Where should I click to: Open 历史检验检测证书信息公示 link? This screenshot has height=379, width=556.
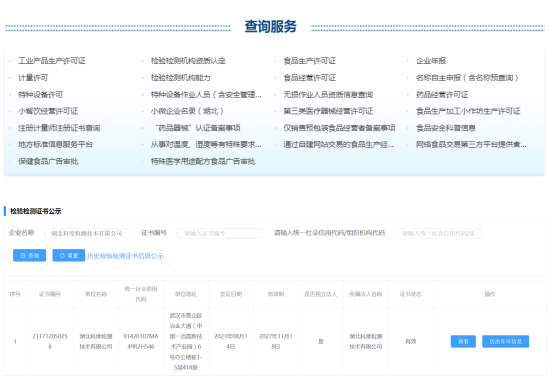pyautogui.click(x=126, y=256)
